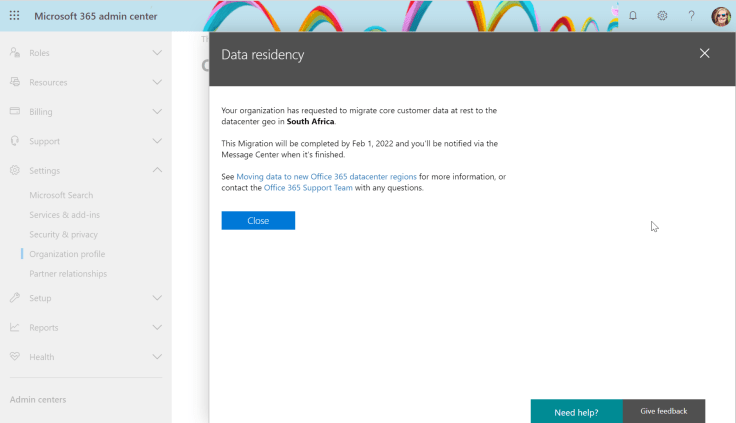Open Microsoft Search settings page
The height and width of the screenshot is (423, 736).
pyautogui.click(x=61, y=195)
